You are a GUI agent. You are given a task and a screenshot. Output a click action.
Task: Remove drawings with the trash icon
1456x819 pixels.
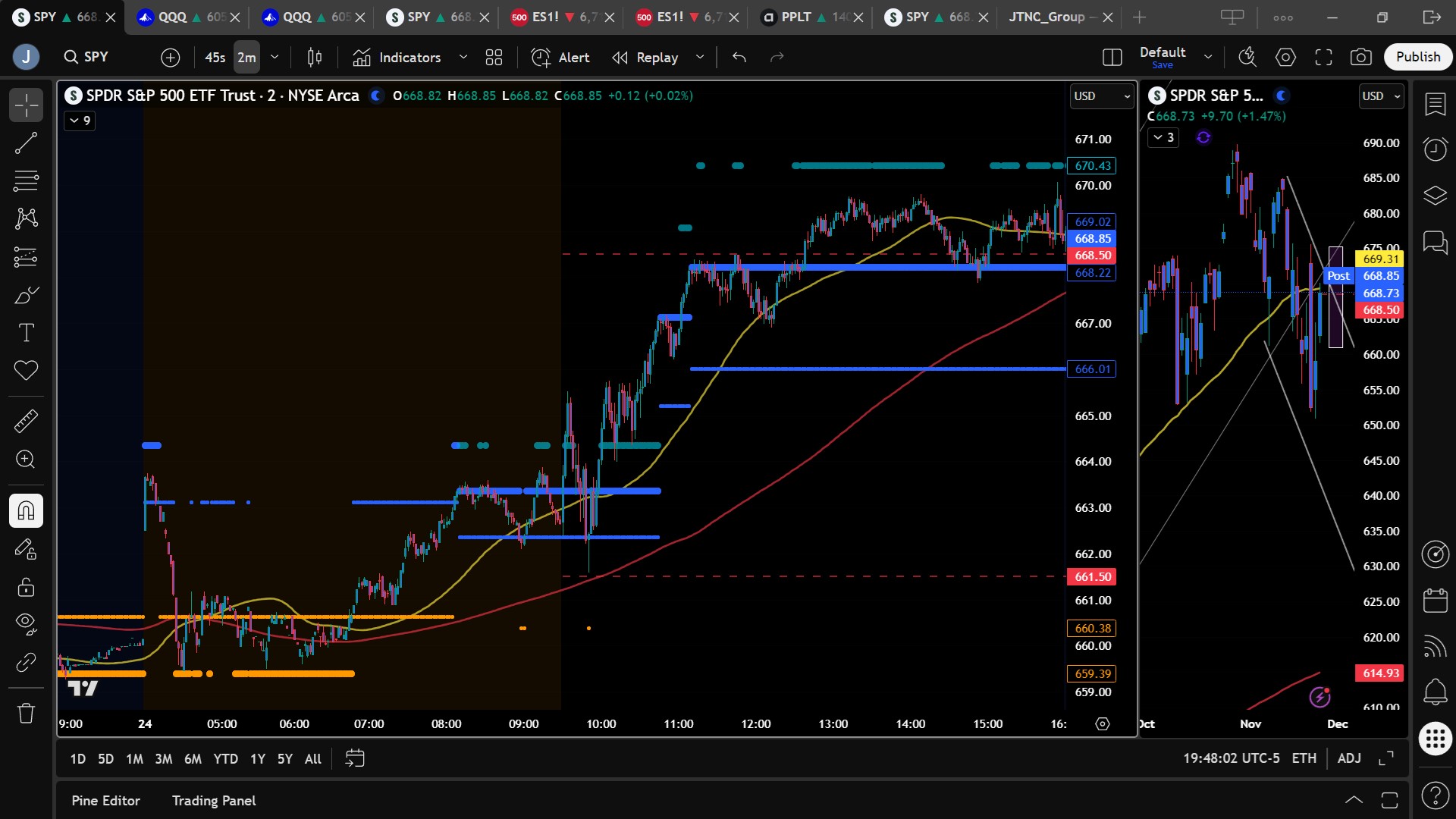coord(26,713)
